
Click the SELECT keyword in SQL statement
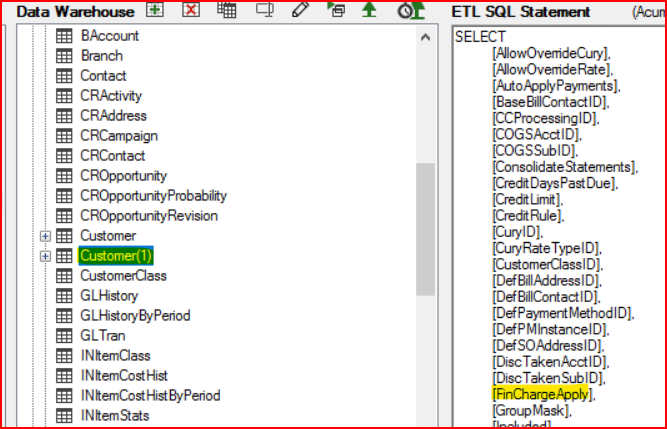click(481, 37)
